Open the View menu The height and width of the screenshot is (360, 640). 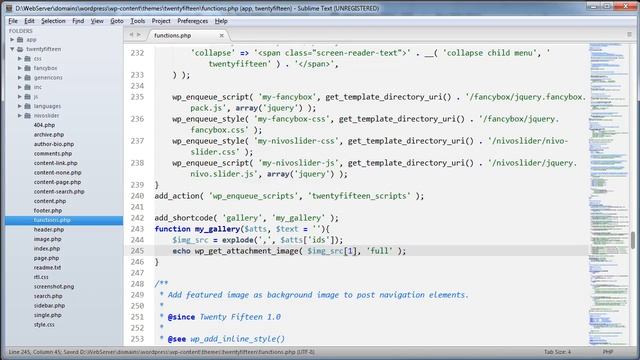97,21
